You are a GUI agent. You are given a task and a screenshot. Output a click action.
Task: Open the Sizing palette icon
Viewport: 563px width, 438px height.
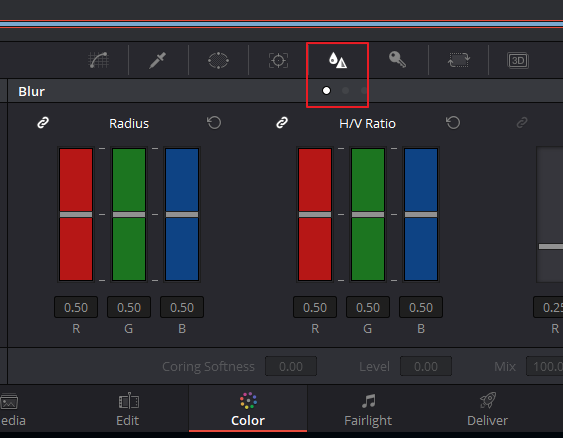pos(459,60)
